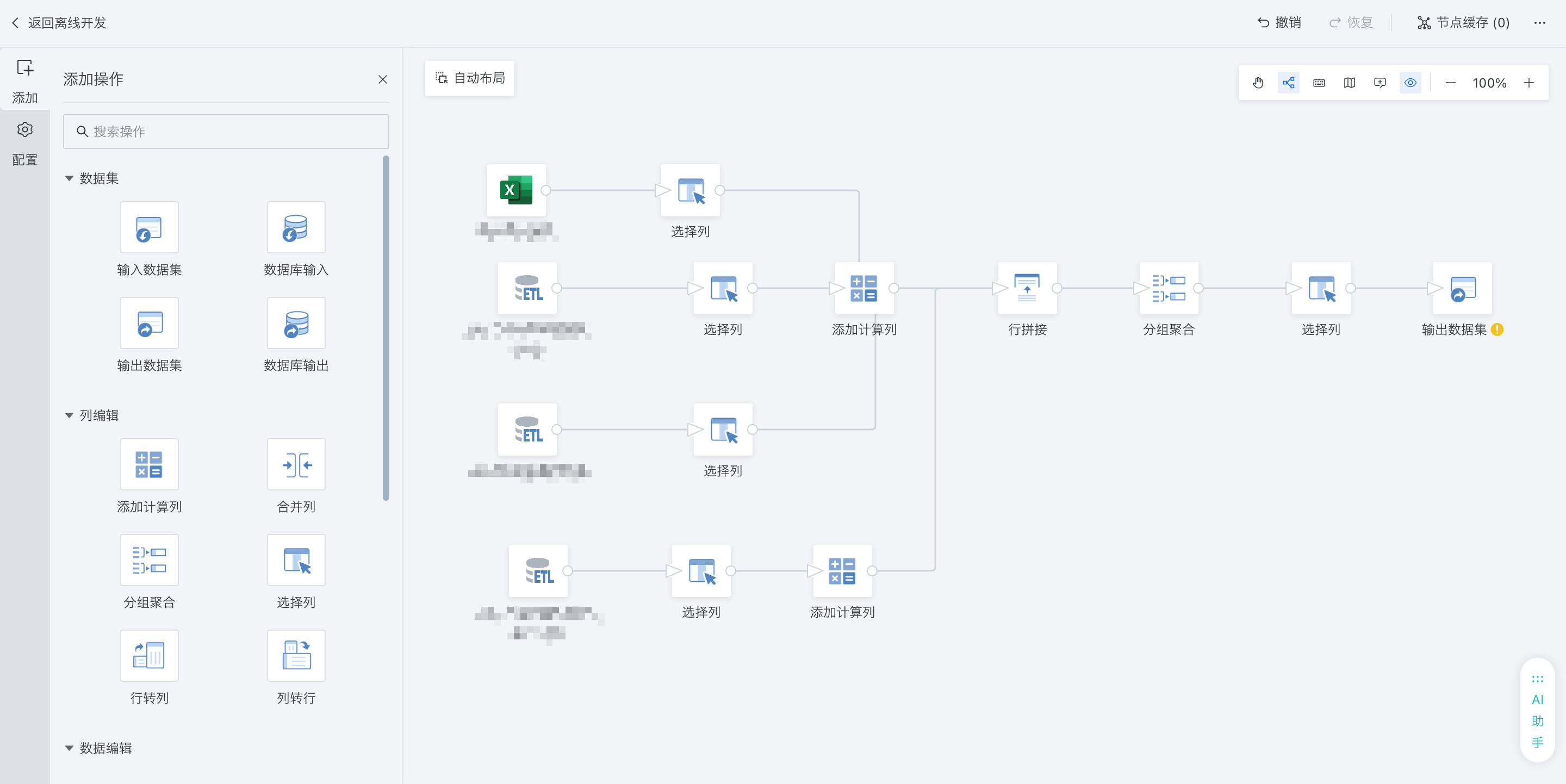Viewport: 1566px width, 784px height.
Task: Select the 行拼接 canvas node
Action: (x=1027, y=288)
